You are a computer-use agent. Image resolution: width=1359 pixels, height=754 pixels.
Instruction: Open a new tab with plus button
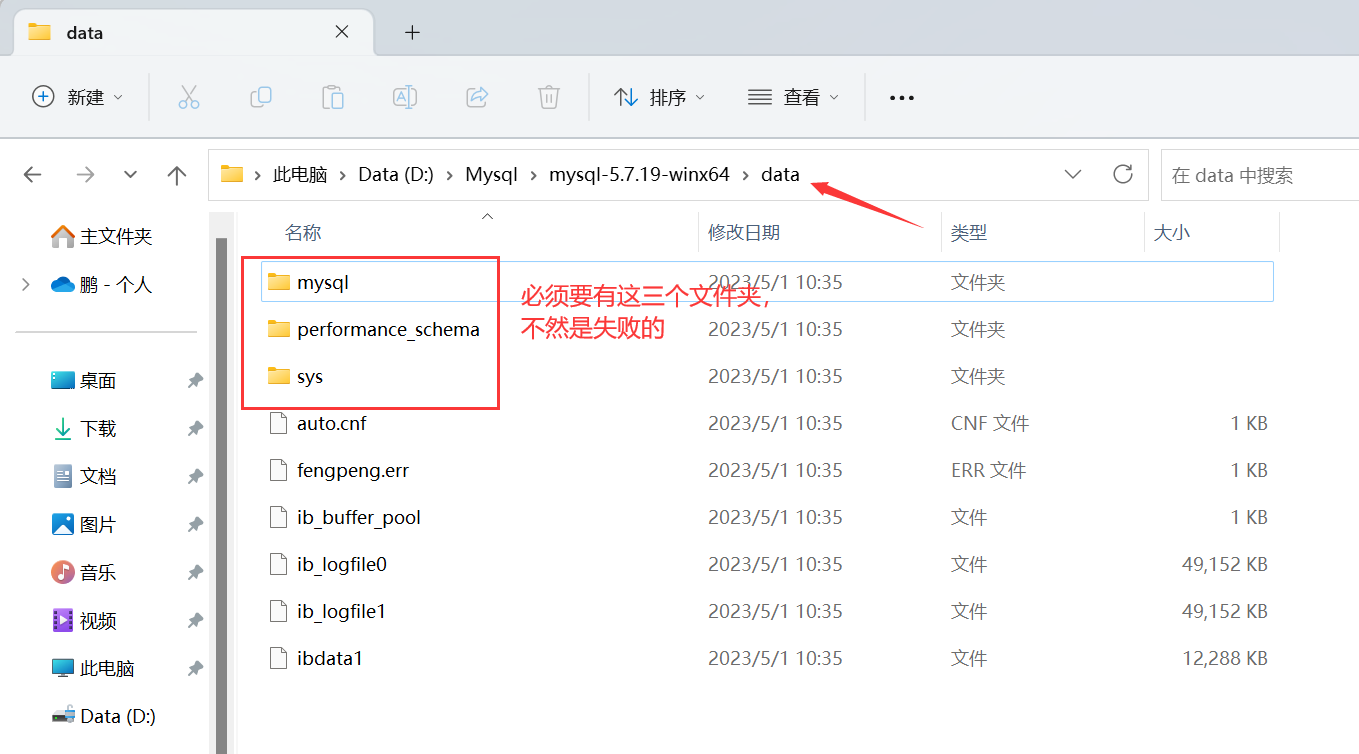pos(412,32)
